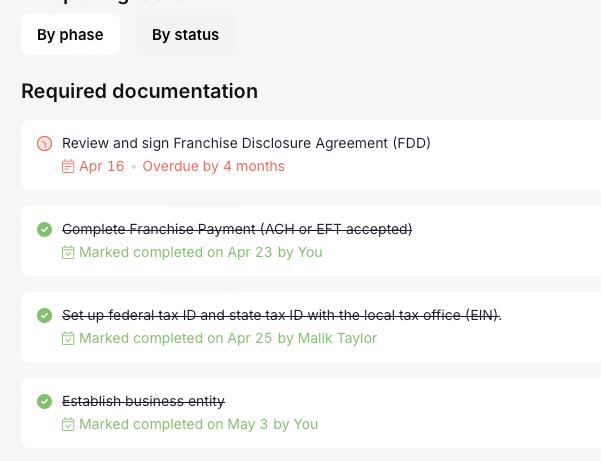Click the overdue status icon for the FDD task
Viewport: 601px width, 461px height.
pyautogui.click(x=44, y=144)
